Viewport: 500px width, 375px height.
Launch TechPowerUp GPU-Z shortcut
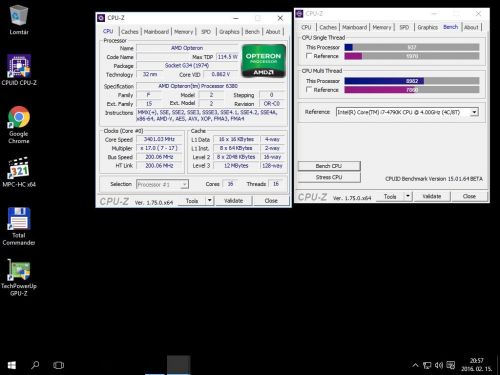(x=19, y=278)
